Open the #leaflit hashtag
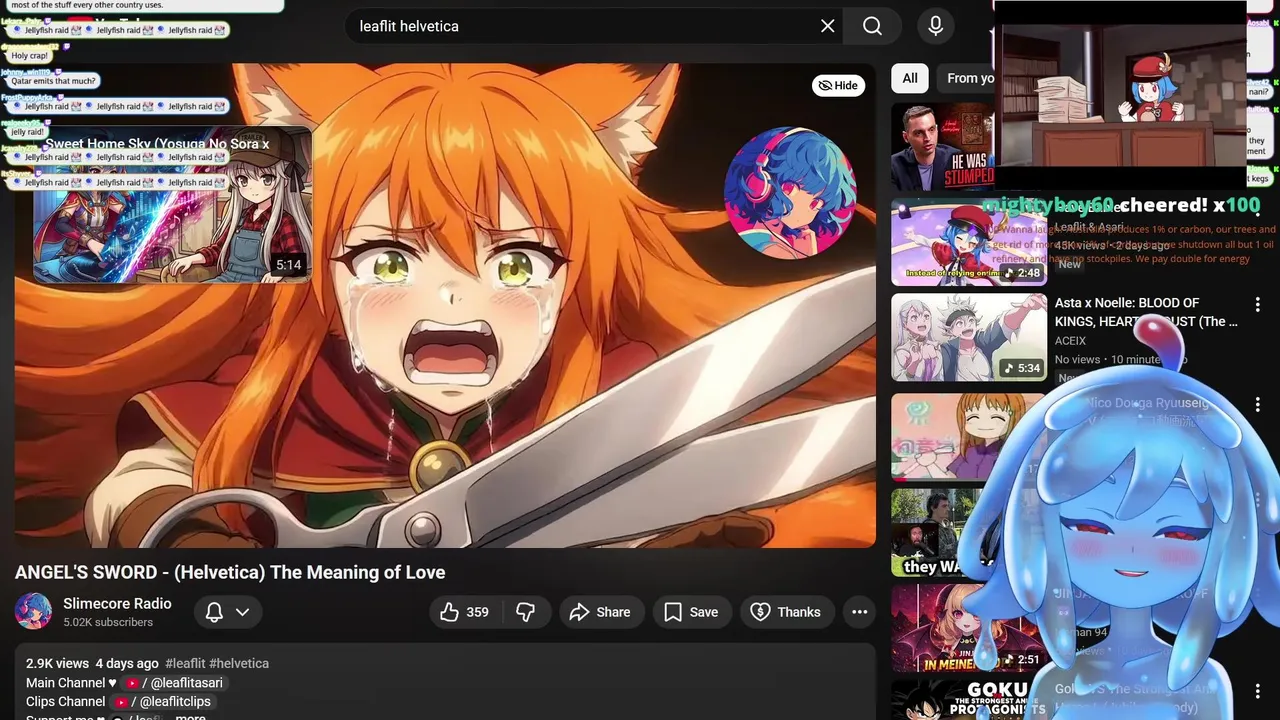Image resolution: width=1280 pixels, height=720 pixels. point(185,663)
